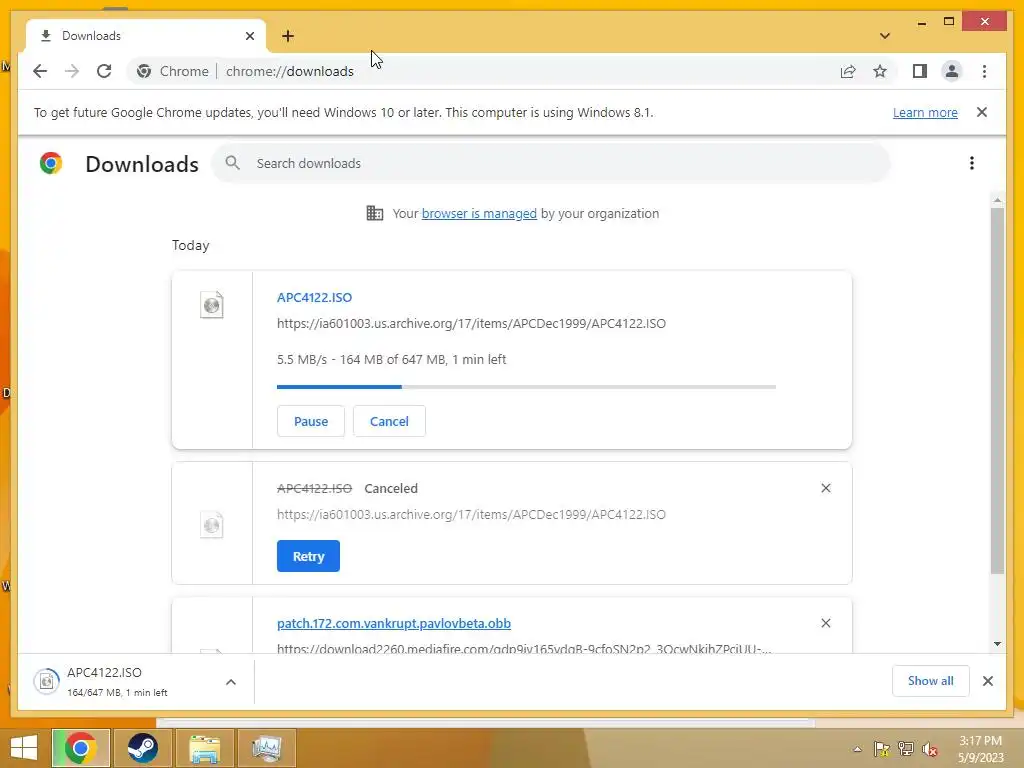
Task: Click scroll up arrow of page scrollbar
Action: click(x=997, y=200)
